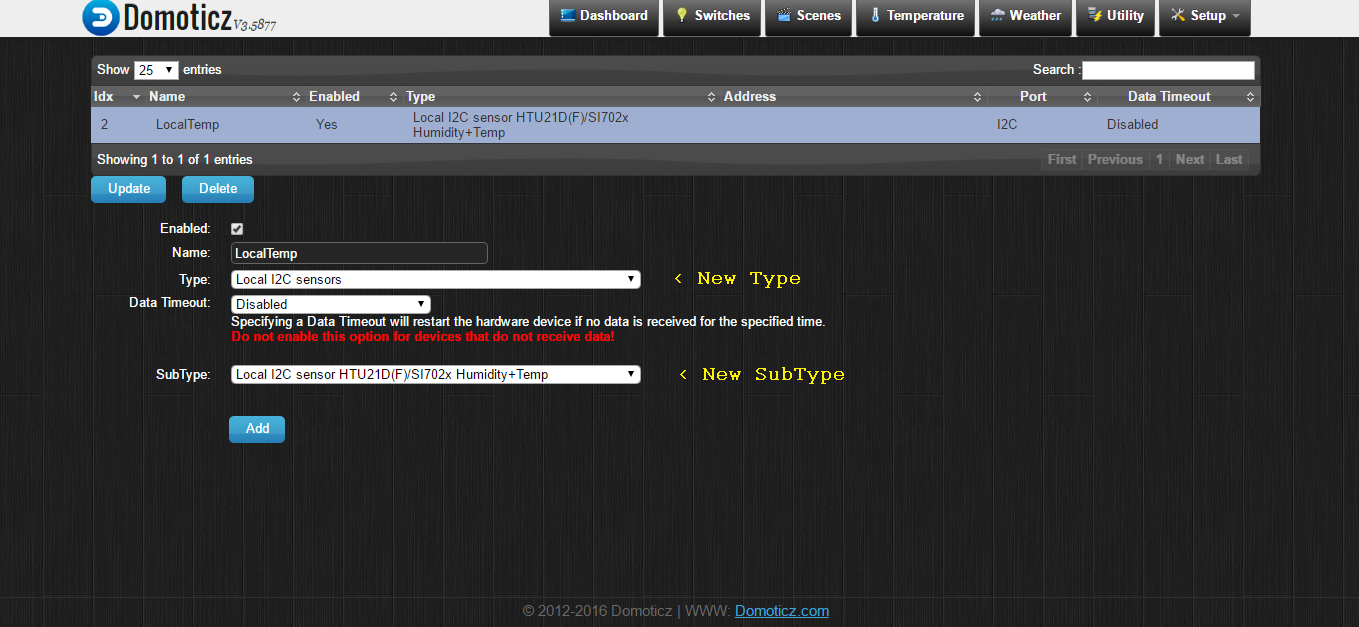This screenshot has height=627, width=1359.
Task: Expand the Setup dropdown menu
Action: 1205,16
